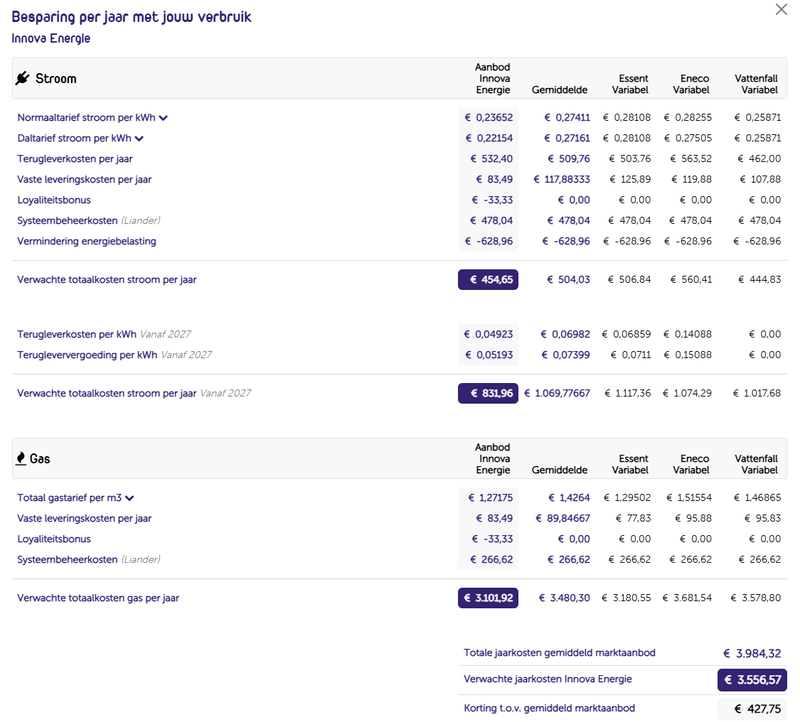800x722 pixels.
Task: Click Essent Variabel column header in Stroom table
Action: [x=631, y=84]
